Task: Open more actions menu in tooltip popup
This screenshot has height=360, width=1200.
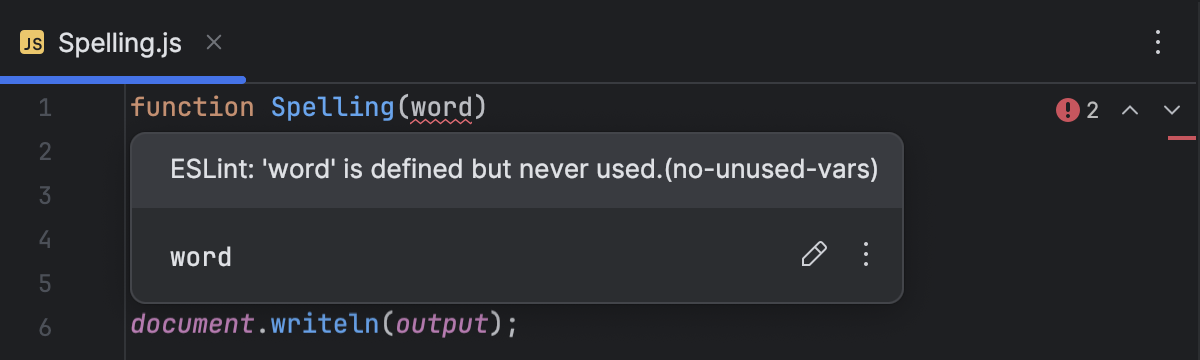Action: coord(866,255)
